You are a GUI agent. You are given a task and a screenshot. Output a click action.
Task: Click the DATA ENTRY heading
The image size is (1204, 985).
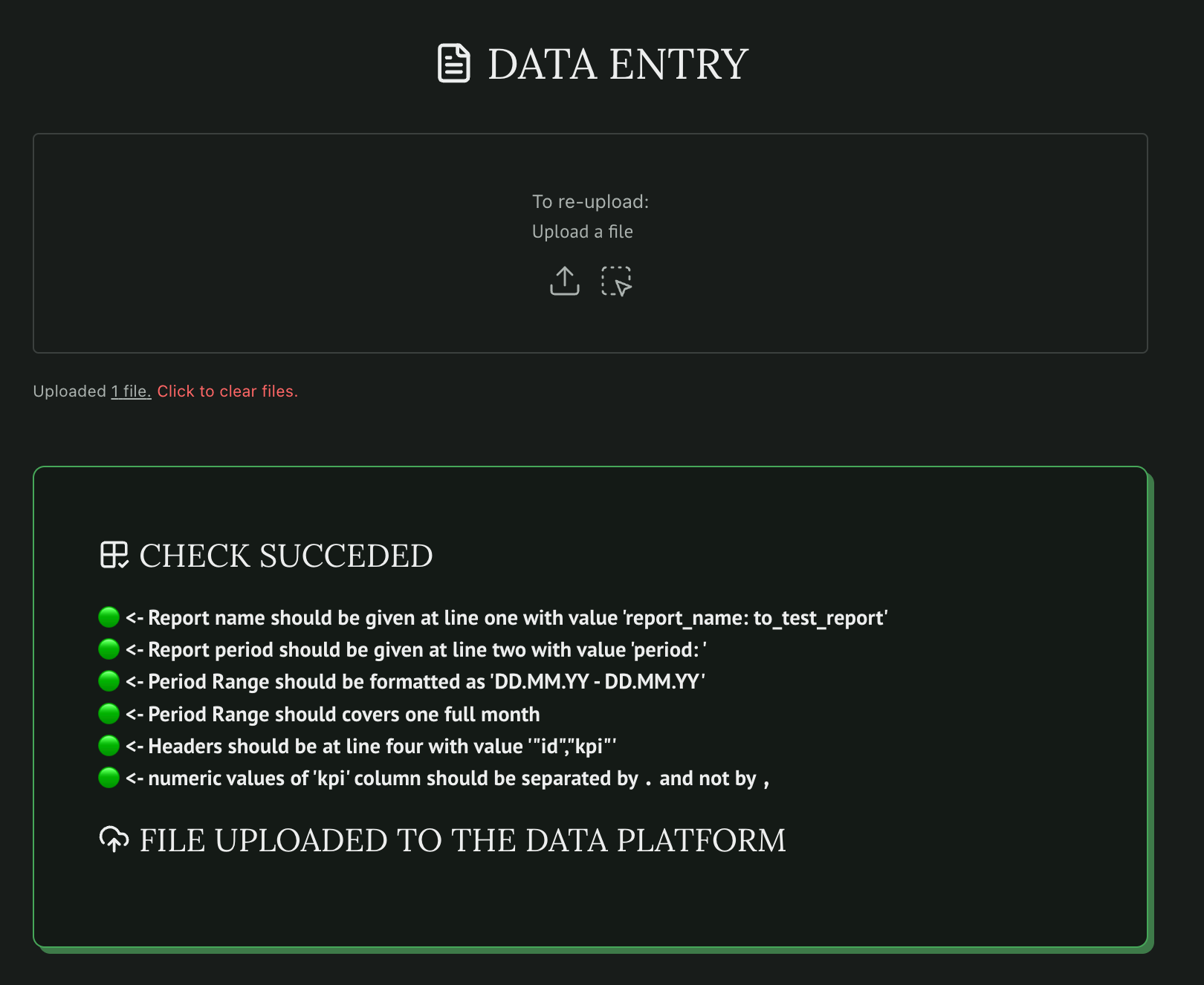tap(618, 64)
